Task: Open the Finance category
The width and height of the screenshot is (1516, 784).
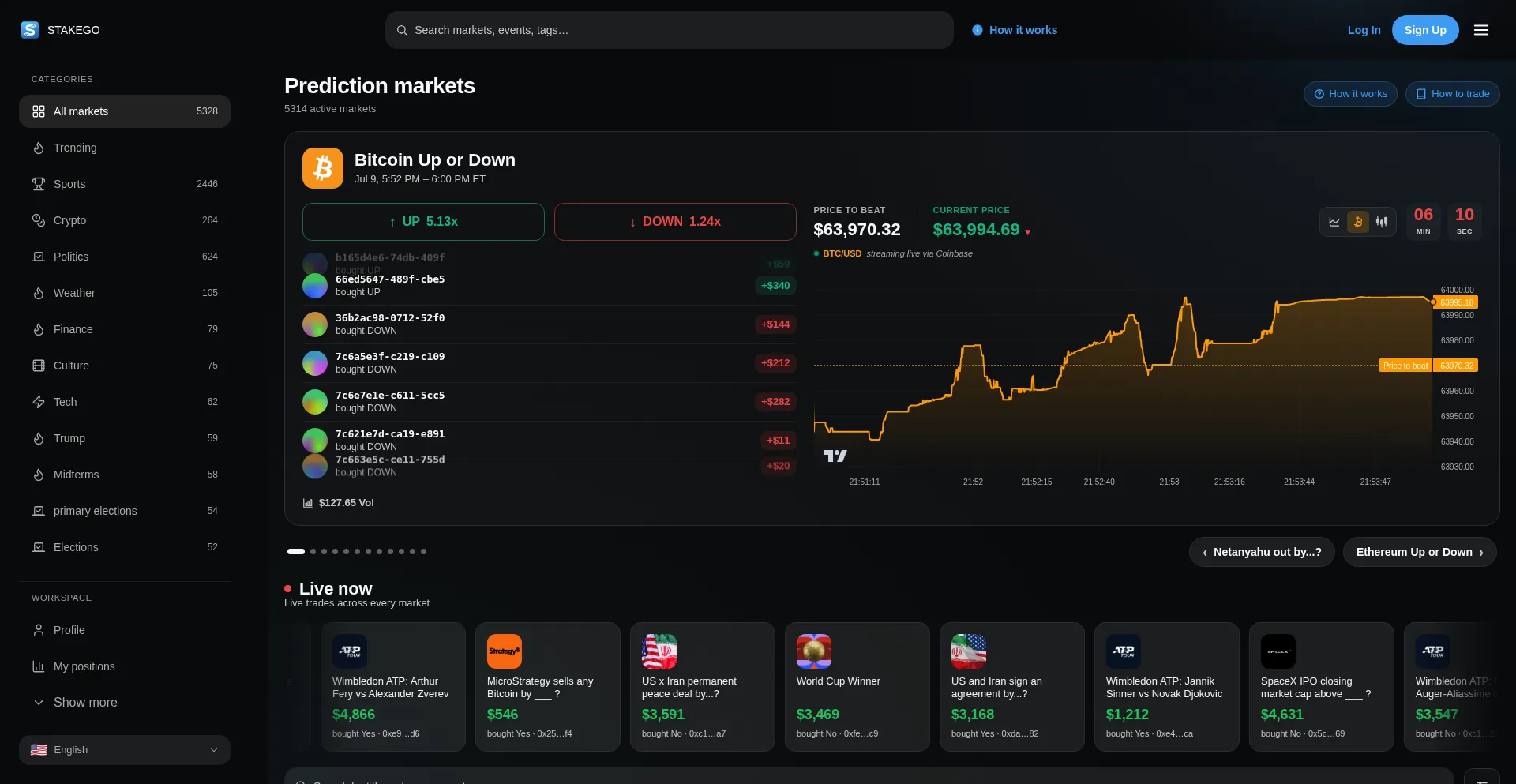Action: coord(125,329)
